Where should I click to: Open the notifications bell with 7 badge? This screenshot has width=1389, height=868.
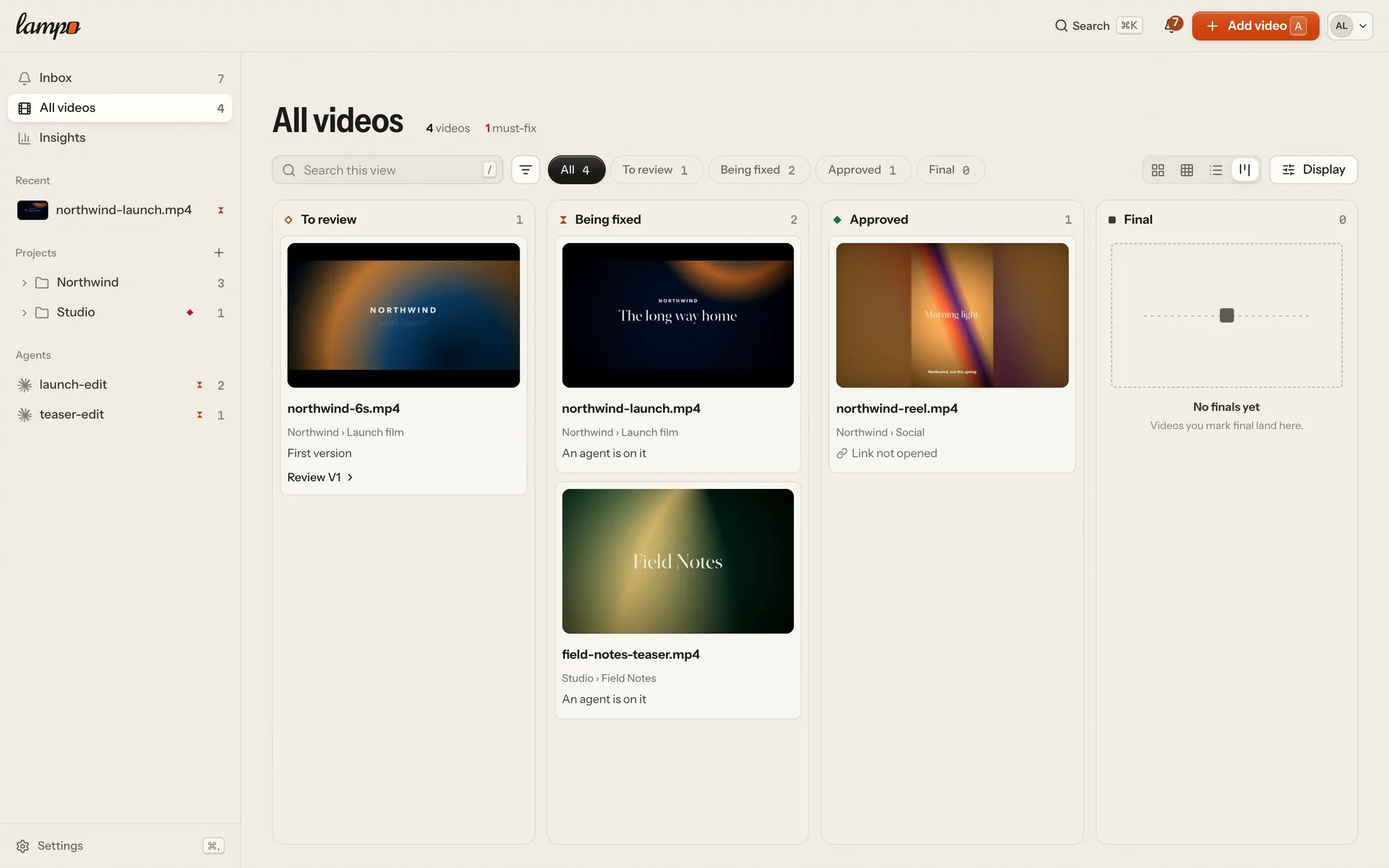coord(1172,26)
